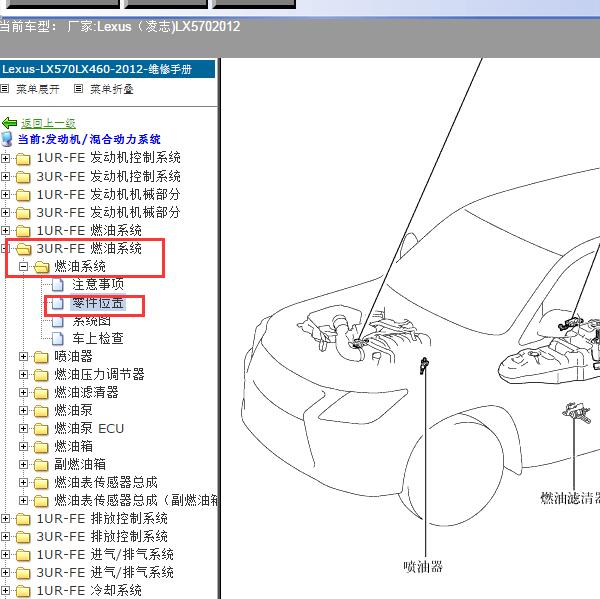The image size is (600, 599).
Task: Select 1UR-FE 冷却系统 tree label
Action: (x=89, y=590)
